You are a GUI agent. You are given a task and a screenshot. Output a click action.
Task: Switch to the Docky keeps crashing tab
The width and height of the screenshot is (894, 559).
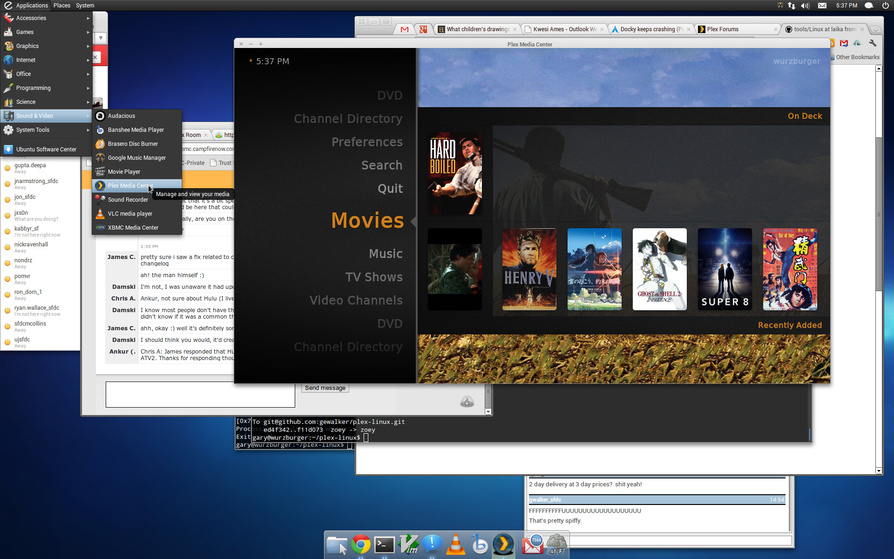pos(651,29)
